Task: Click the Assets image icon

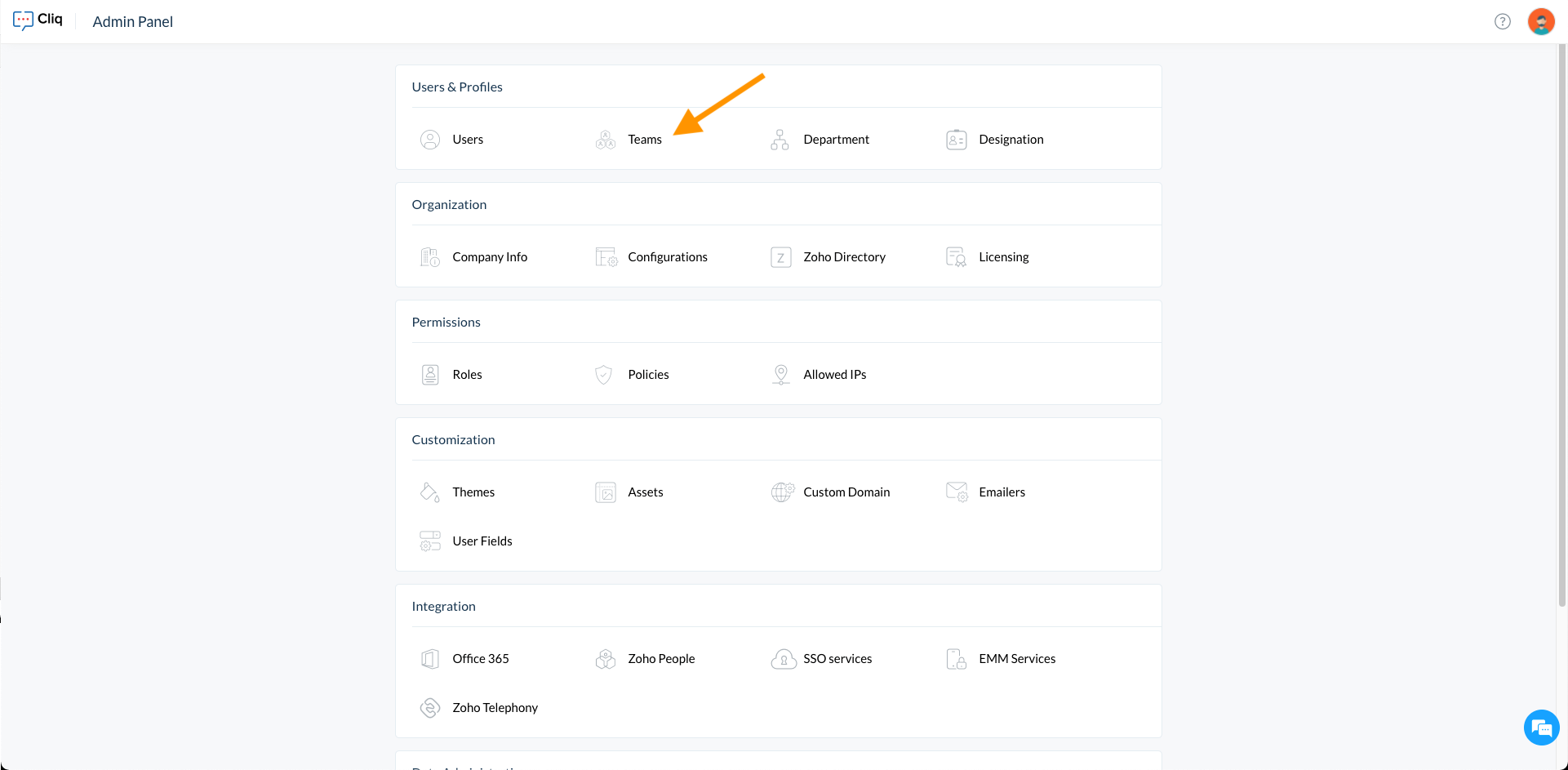Action: (606, 492)
